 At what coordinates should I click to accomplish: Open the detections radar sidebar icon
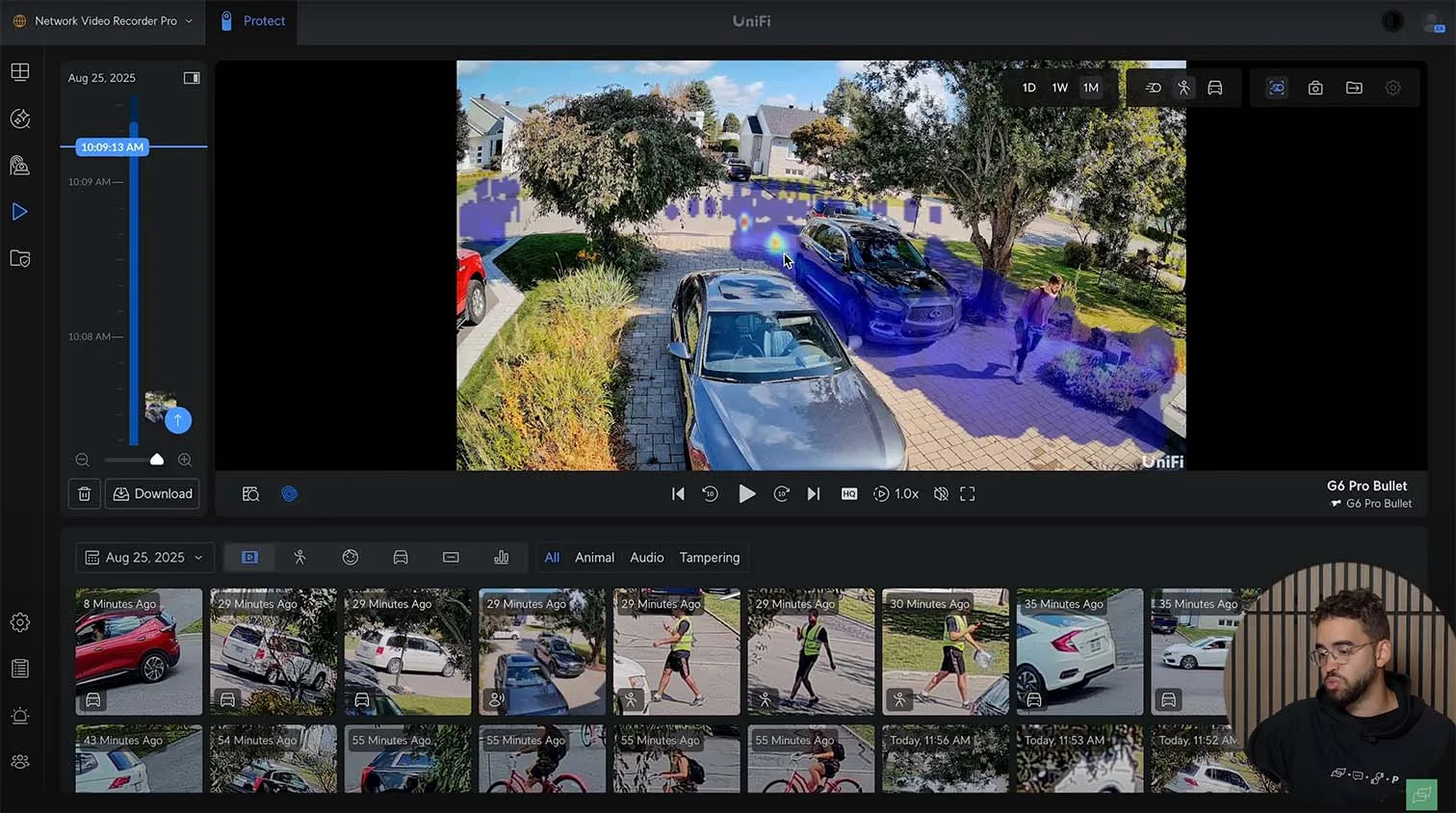20,118
